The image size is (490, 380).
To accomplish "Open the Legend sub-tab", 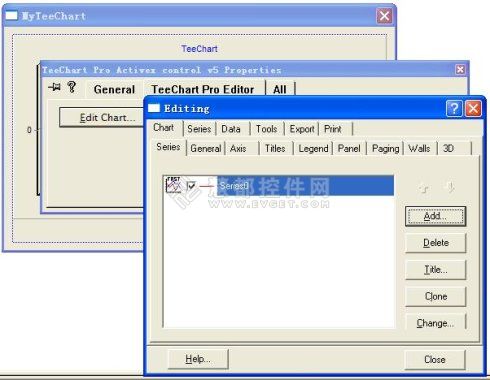I will (313, 148).
